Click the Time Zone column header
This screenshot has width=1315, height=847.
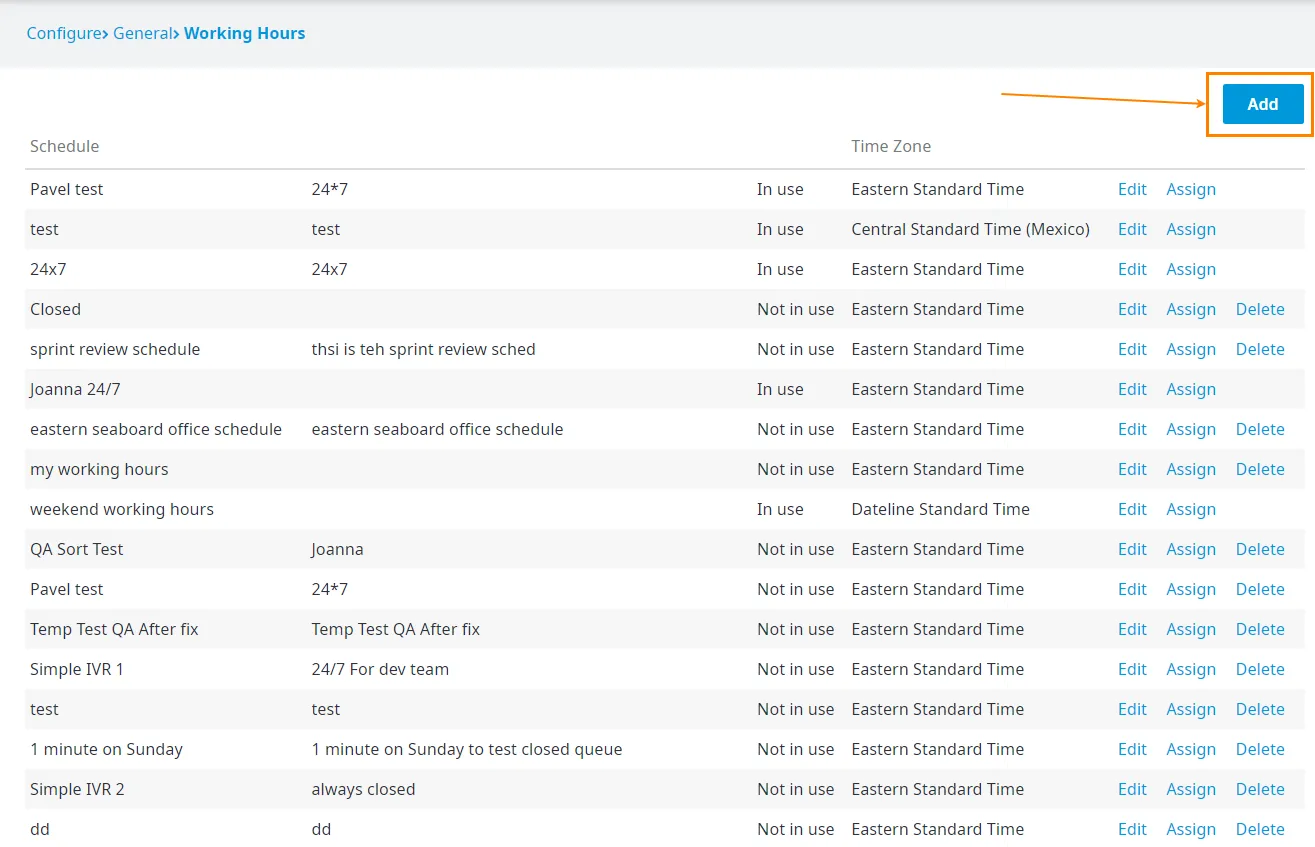tap(891, 146)
